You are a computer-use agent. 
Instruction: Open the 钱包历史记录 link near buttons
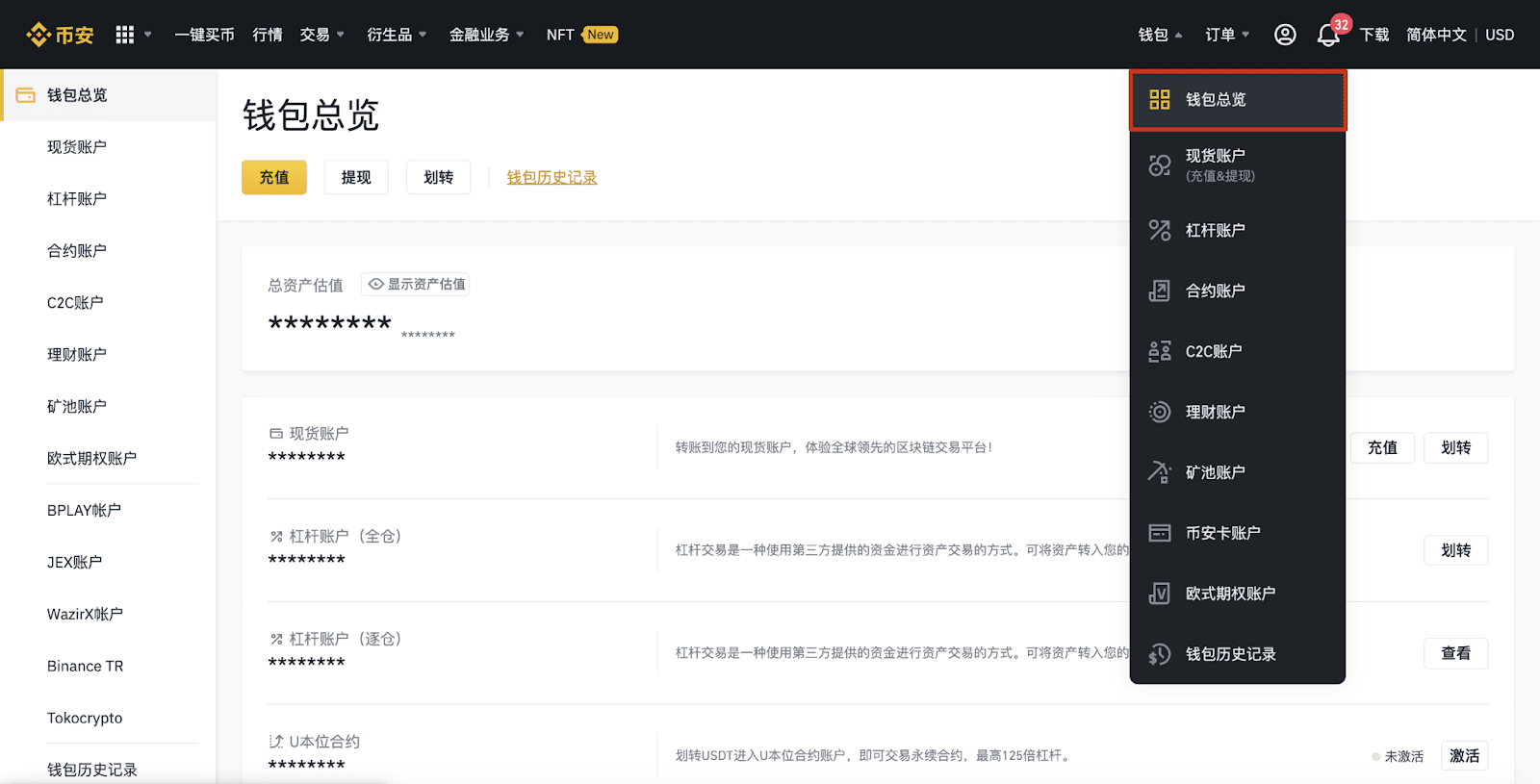point(552,177)
